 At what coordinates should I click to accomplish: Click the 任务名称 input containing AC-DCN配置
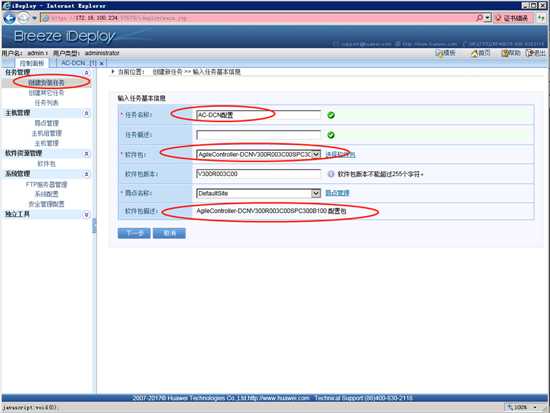259,115
